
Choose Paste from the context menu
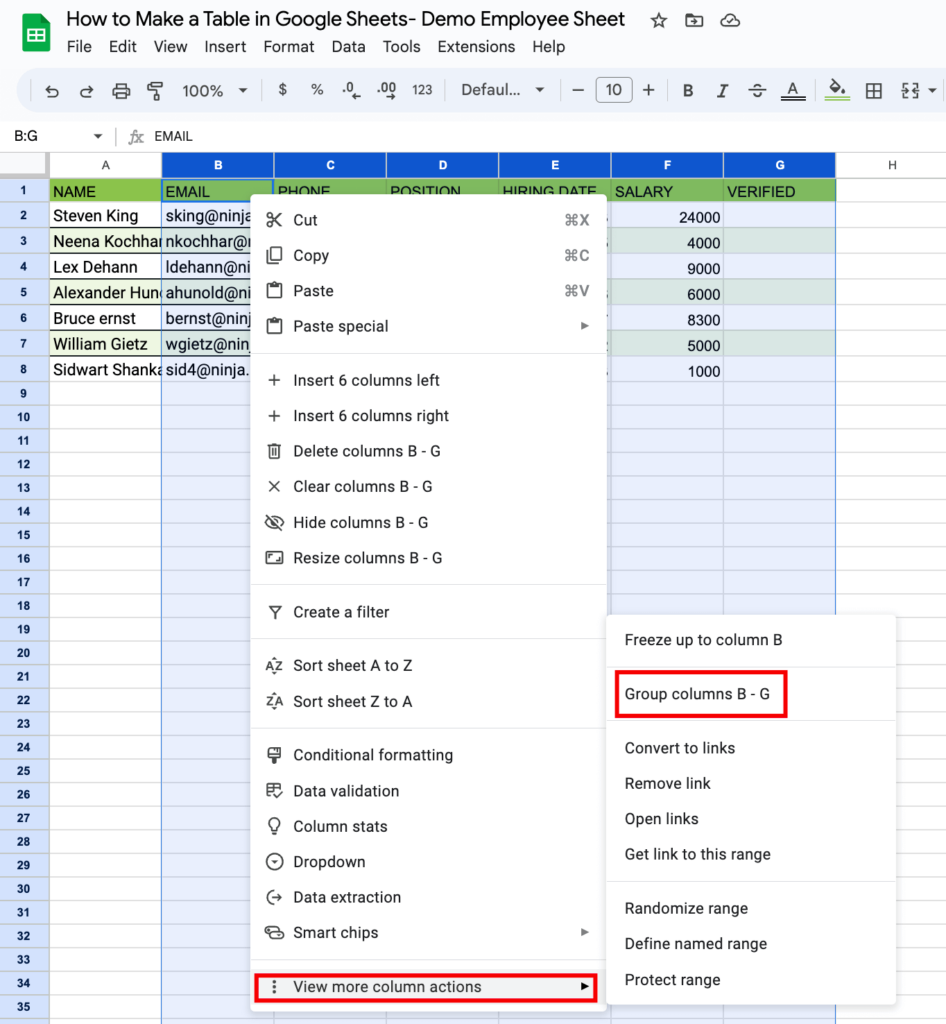(x=428, y=291)
